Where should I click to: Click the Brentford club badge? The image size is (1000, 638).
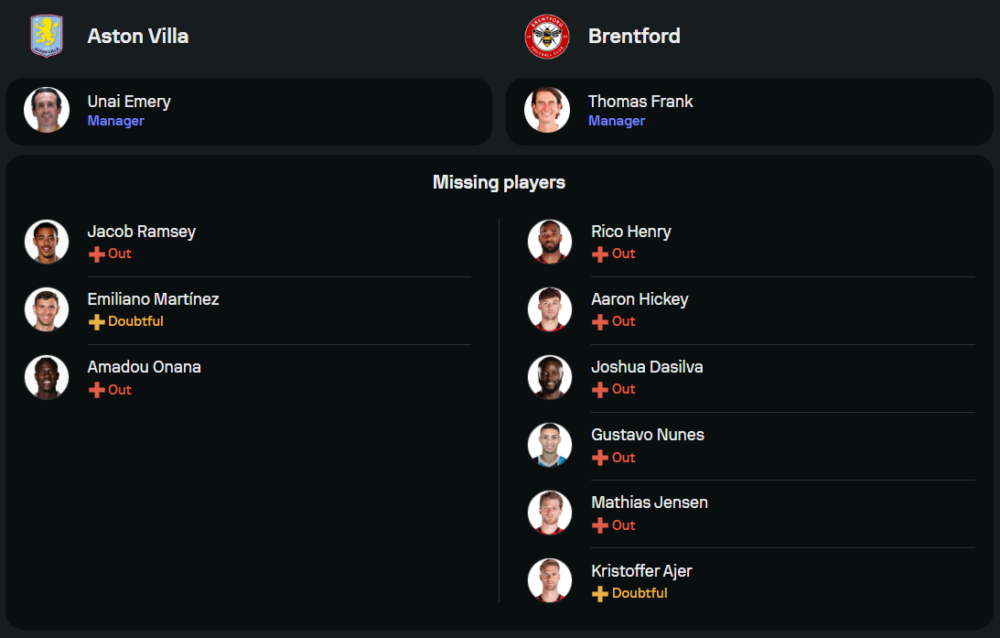(x=547, y=36)
